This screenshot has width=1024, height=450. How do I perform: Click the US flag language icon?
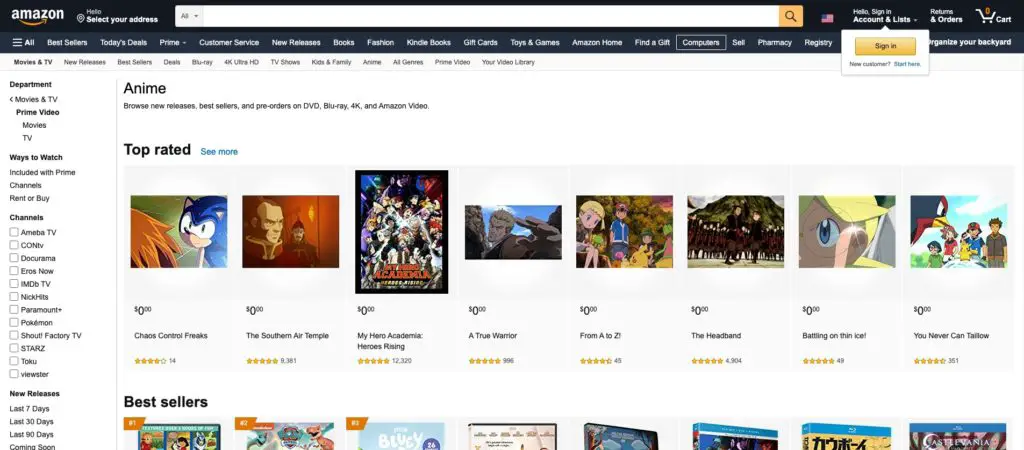[827, 18]
